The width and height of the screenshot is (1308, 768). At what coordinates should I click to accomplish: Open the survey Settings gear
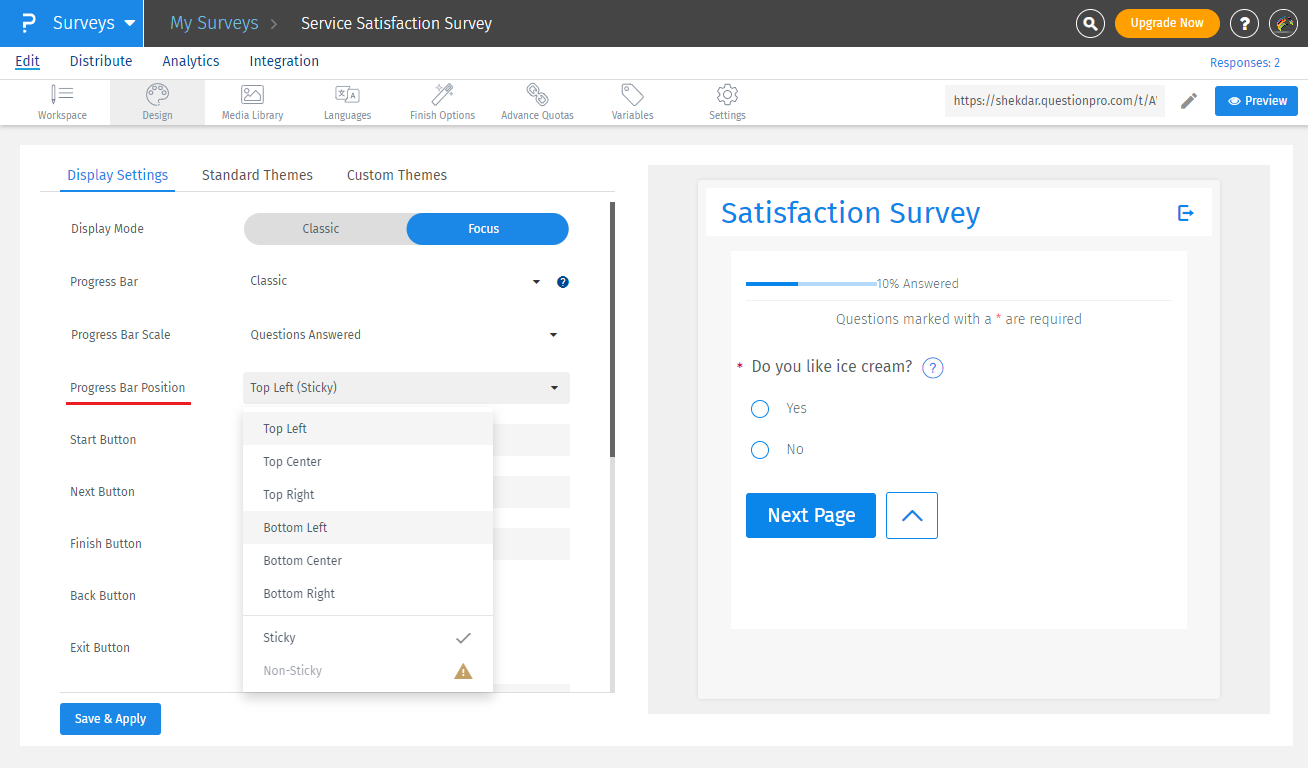point(727,100)
